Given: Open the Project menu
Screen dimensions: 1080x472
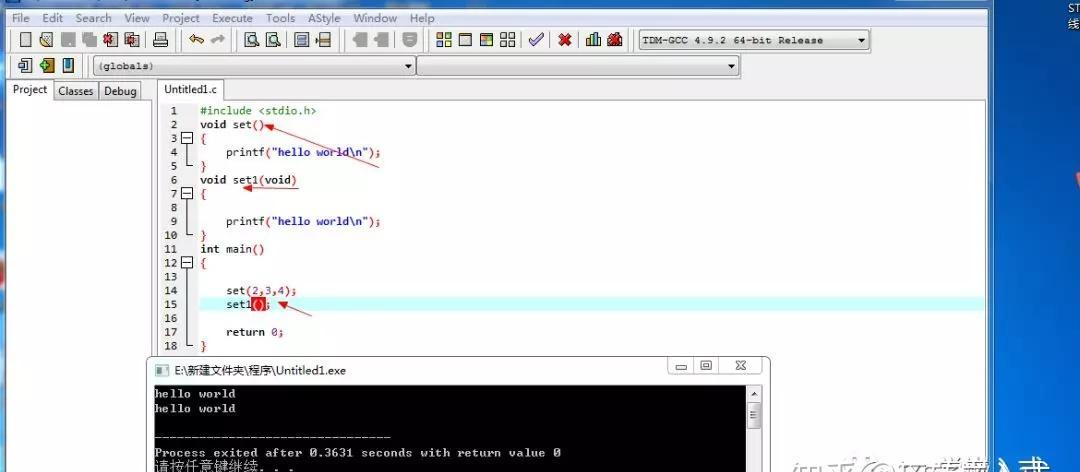Looking at the screenshot, I should click(180, 18).
